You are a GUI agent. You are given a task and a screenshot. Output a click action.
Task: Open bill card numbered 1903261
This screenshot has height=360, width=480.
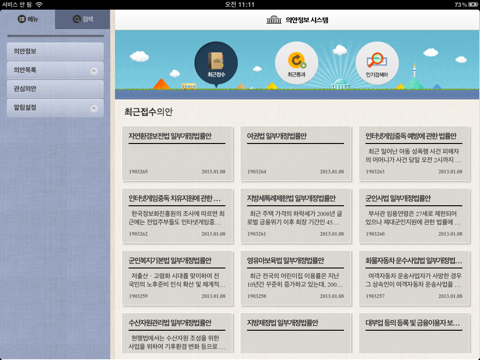pos(296,216)
